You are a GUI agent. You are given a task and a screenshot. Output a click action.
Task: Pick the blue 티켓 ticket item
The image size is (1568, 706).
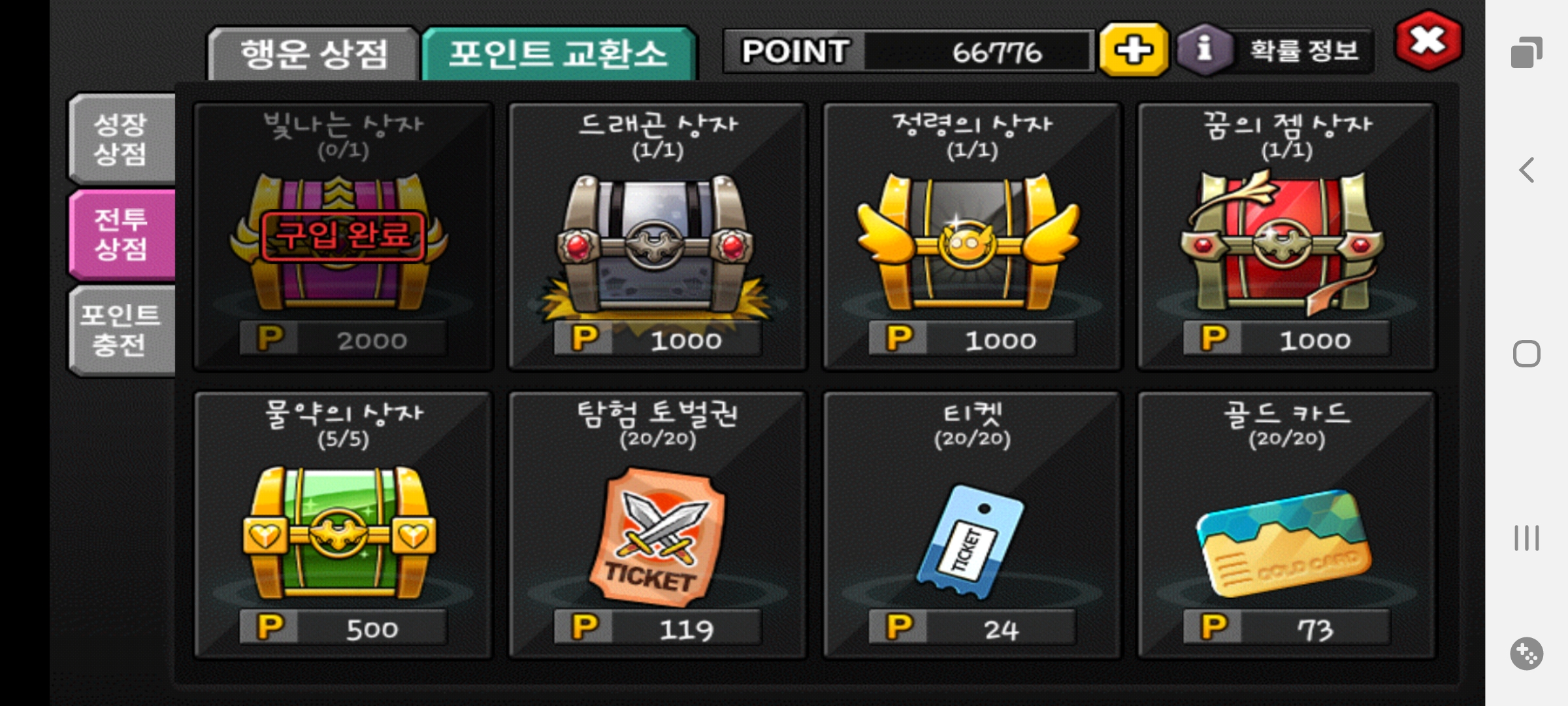coord(971,540)
